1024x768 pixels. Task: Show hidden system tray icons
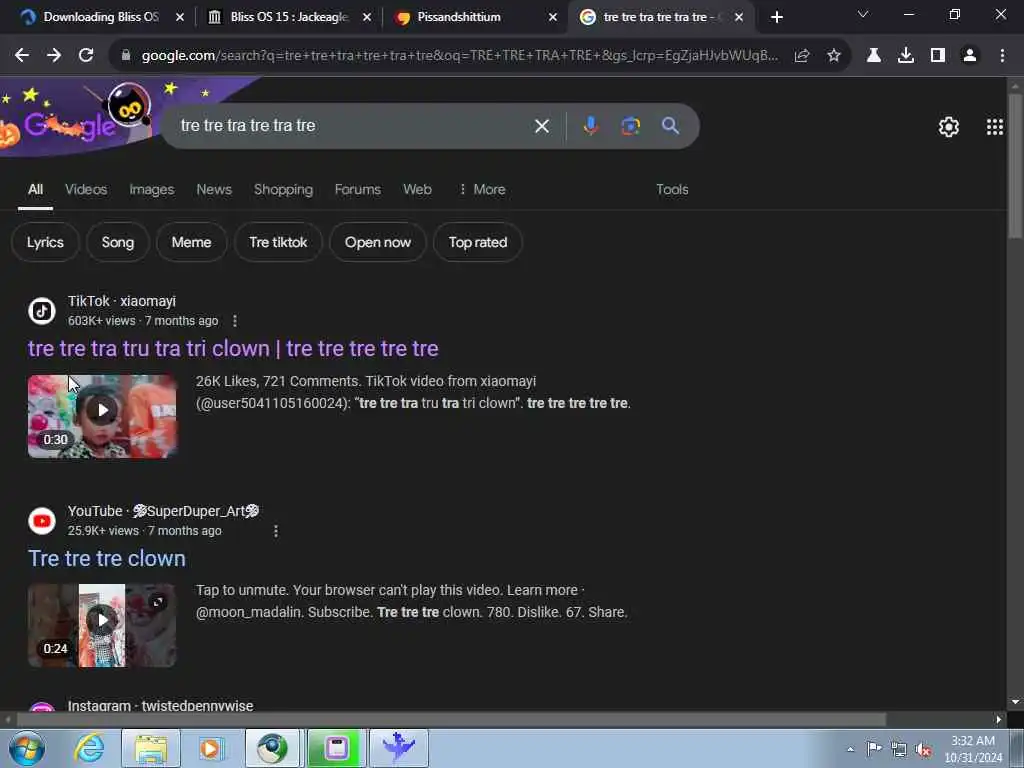pyautogui.click(x=850, y=749)
